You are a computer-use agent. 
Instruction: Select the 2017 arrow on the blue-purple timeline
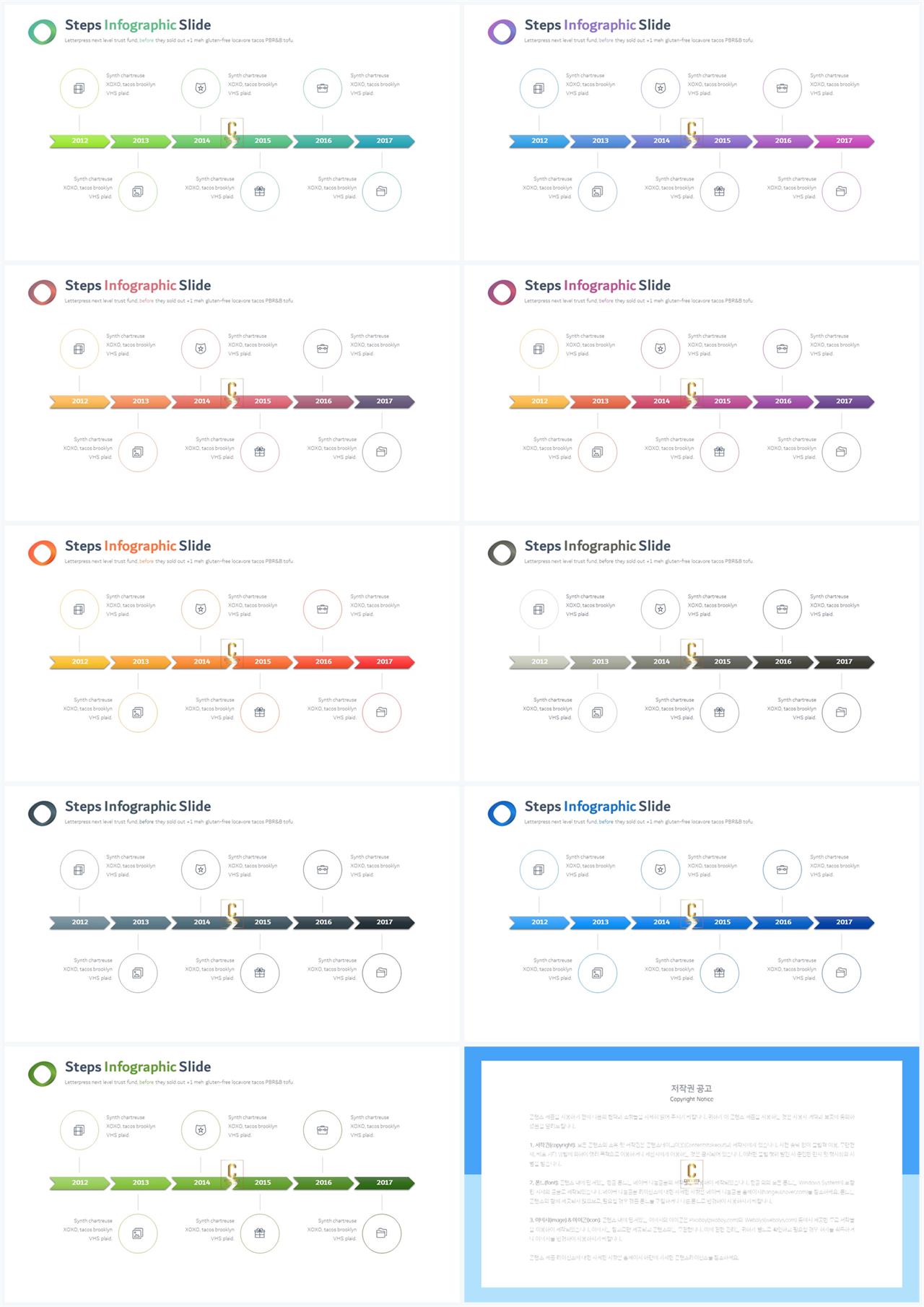pos(844,141)
